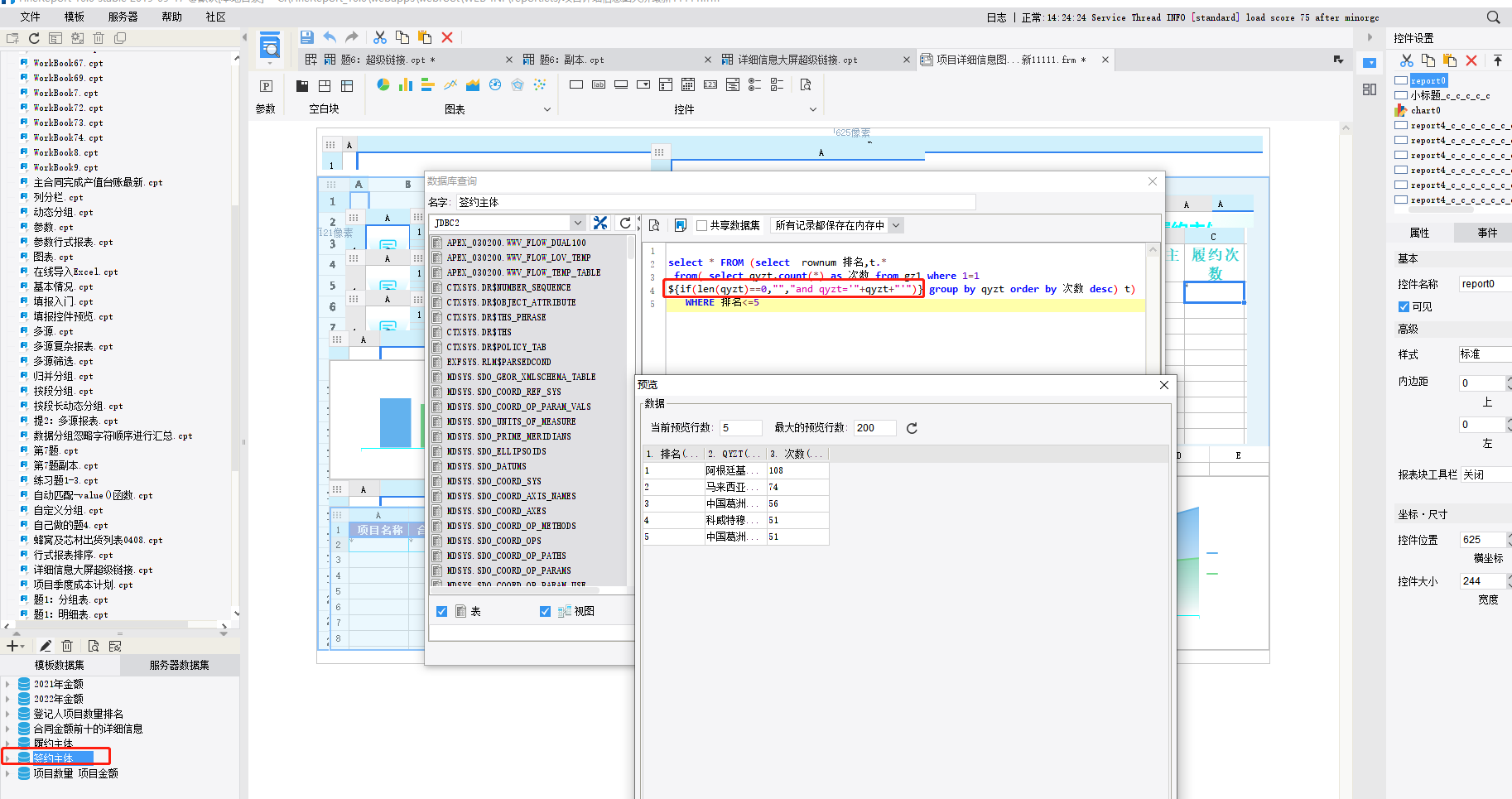The image size is (1512, 799).
Task: Open the 服务器 menu
Action: [123, 17]
